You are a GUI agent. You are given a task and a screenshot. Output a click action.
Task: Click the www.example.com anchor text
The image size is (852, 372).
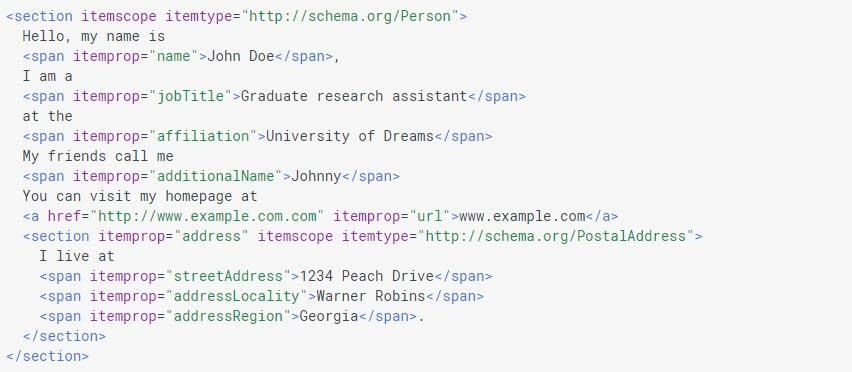522,216
